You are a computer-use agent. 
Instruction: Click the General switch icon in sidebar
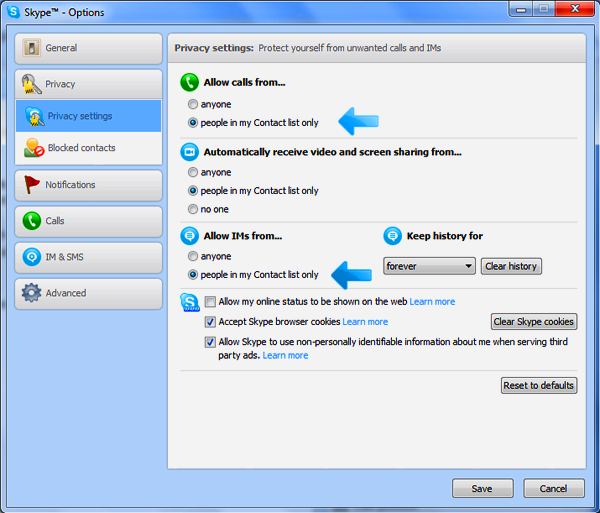(x=31, y=48)
